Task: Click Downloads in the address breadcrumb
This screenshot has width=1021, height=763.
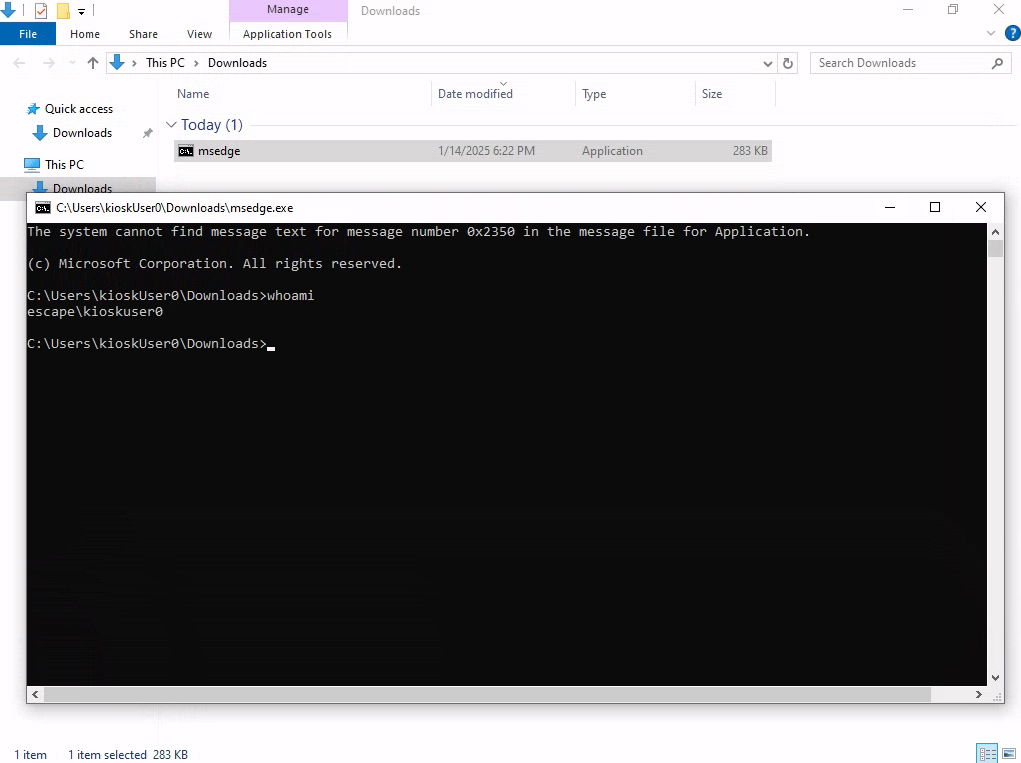Action: [x=237, y=62]
